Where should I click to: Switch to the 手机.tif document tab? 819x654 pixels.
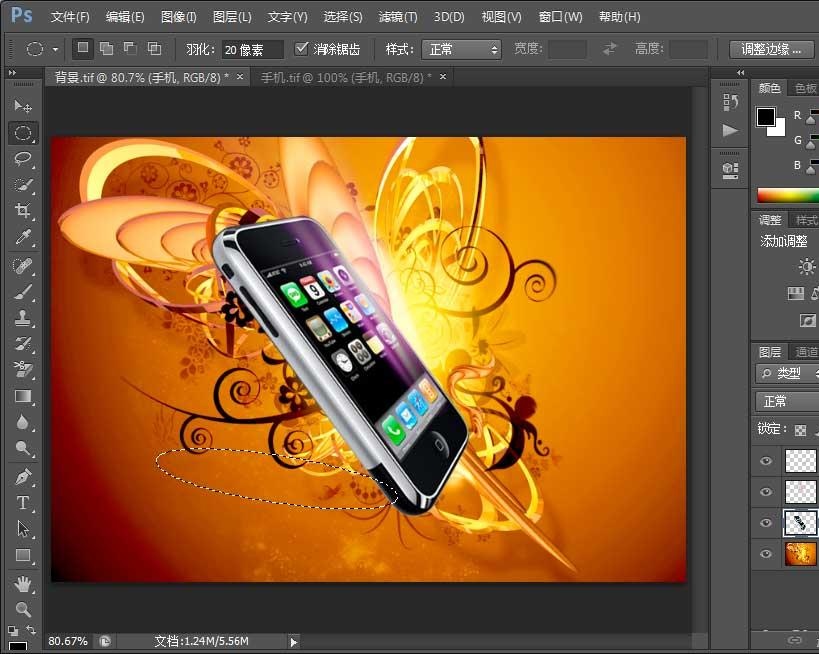(x=345, y=77)
